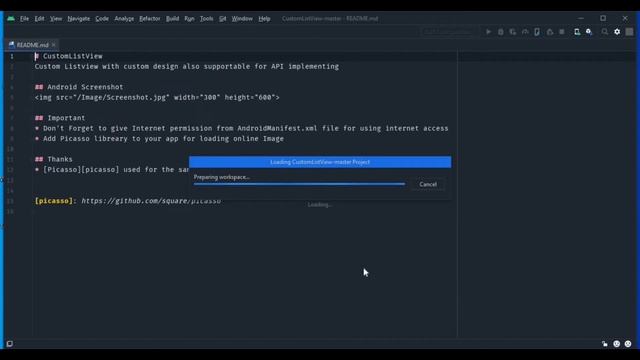Click the status bar lock-like icon
Screen dimensions: 640x360
coord(605,344)
